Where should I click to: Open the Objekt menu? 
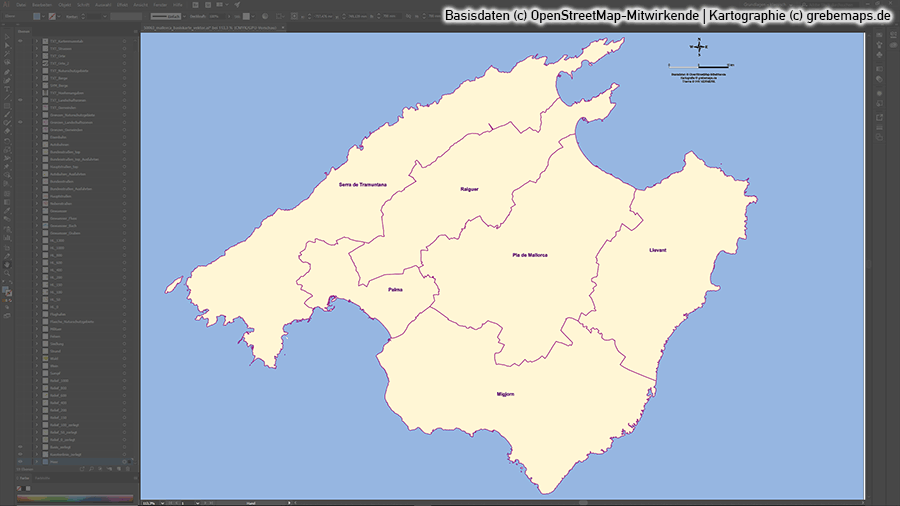click(64, 4)
